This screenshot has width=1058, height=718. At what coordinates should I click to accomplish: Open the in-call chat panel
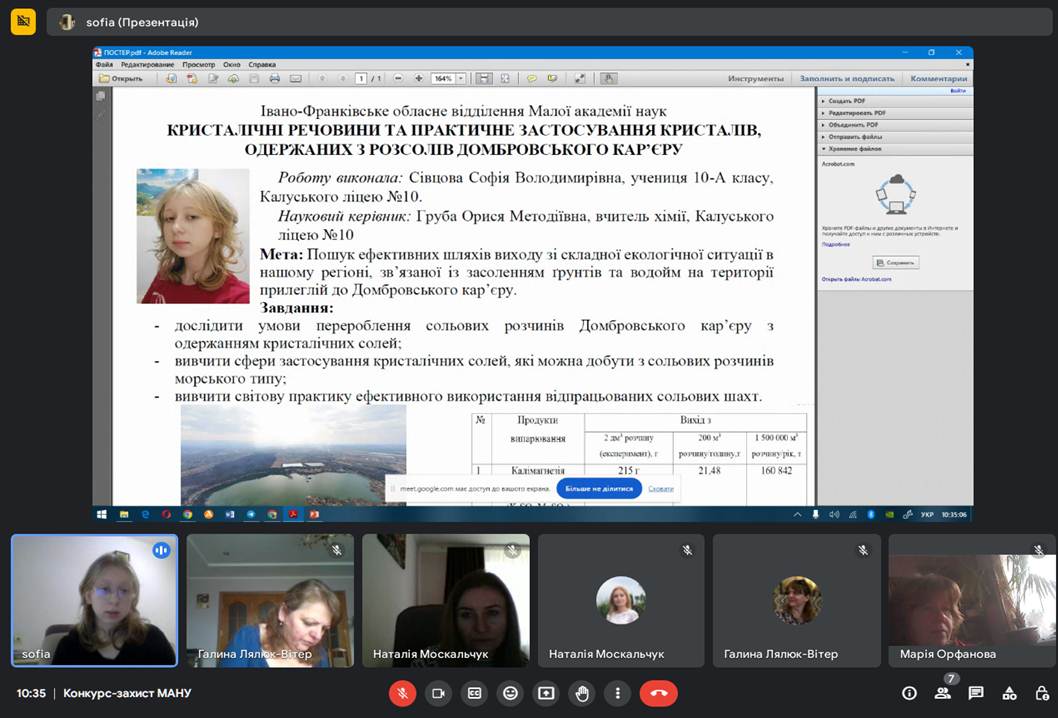point(976,693)
